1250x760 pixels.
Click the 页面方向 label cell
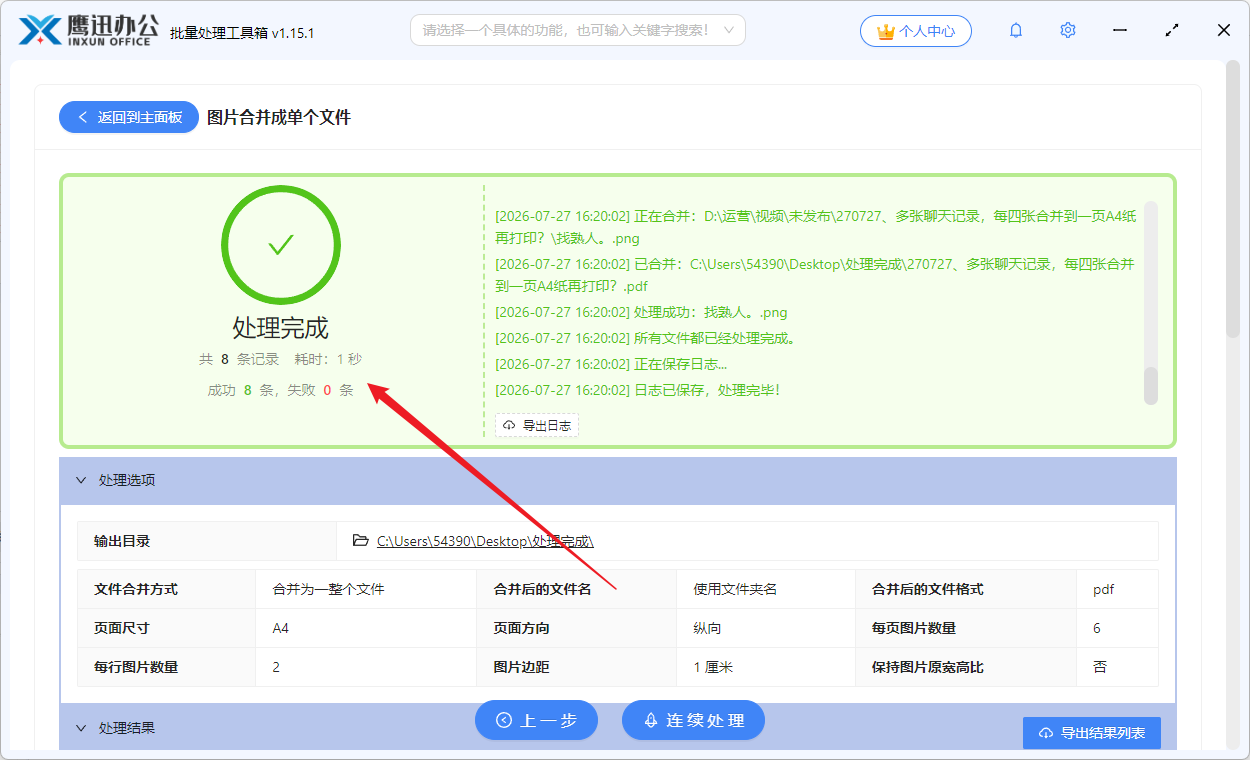click(x=577, y=628)
